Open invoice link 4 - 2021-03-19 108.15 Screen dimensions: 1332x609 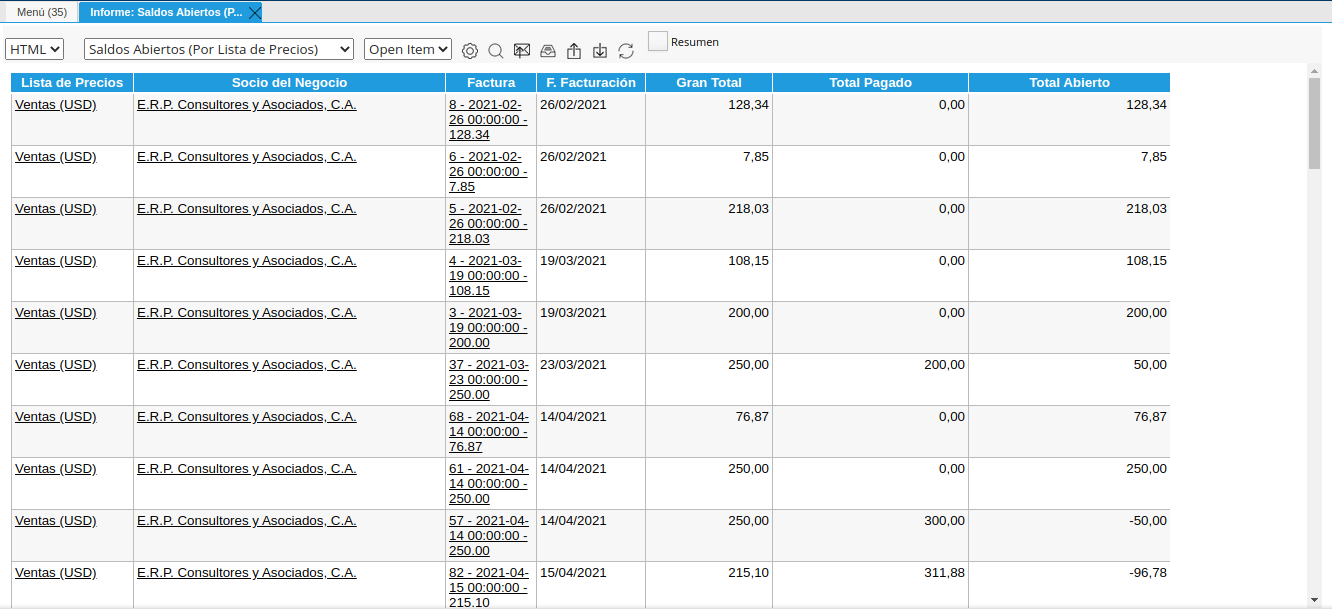488,276
